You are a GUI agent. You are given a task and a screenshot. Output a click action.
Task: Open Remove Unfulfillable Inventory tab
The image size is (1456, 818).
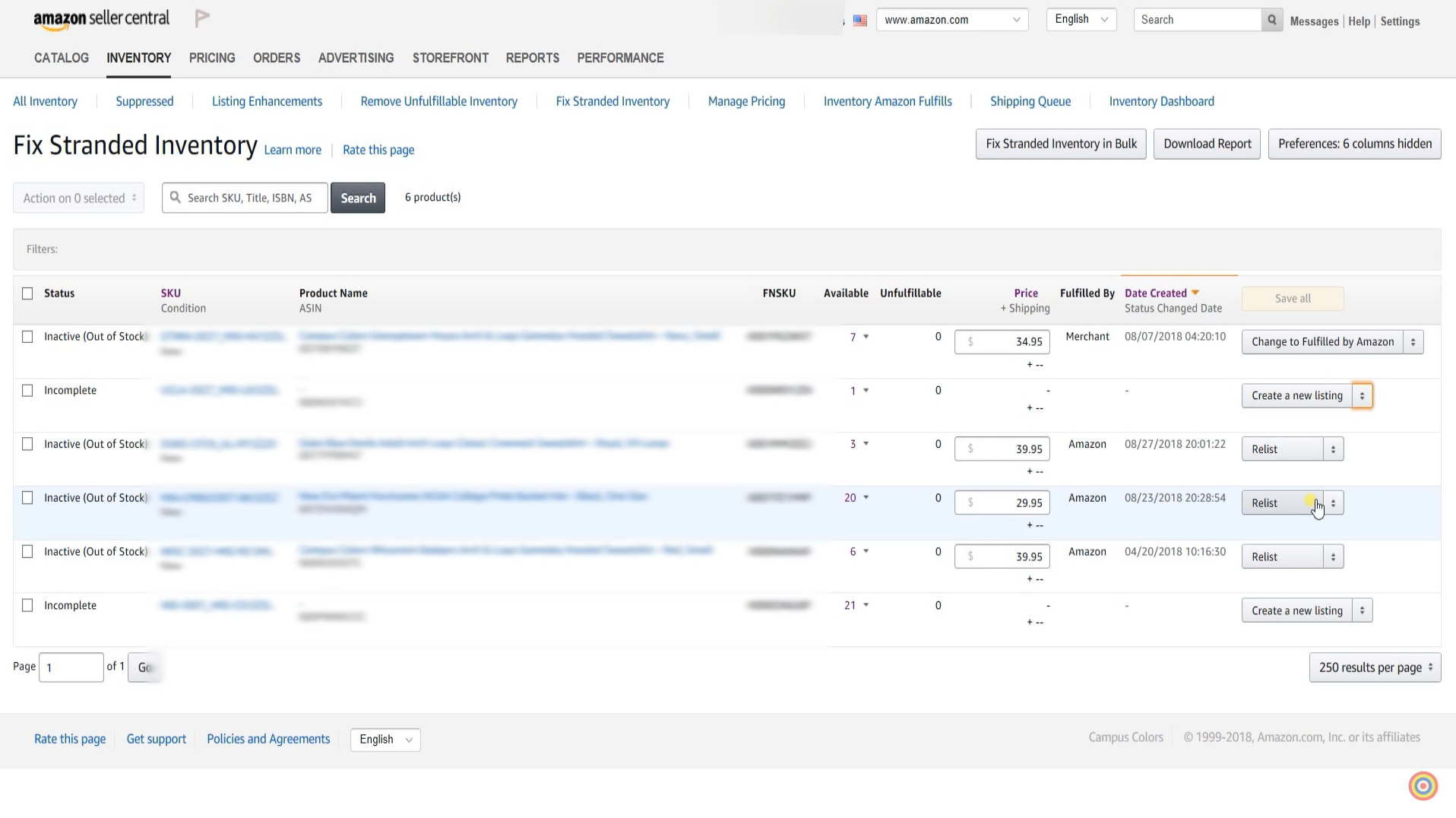tap(438, 101)
